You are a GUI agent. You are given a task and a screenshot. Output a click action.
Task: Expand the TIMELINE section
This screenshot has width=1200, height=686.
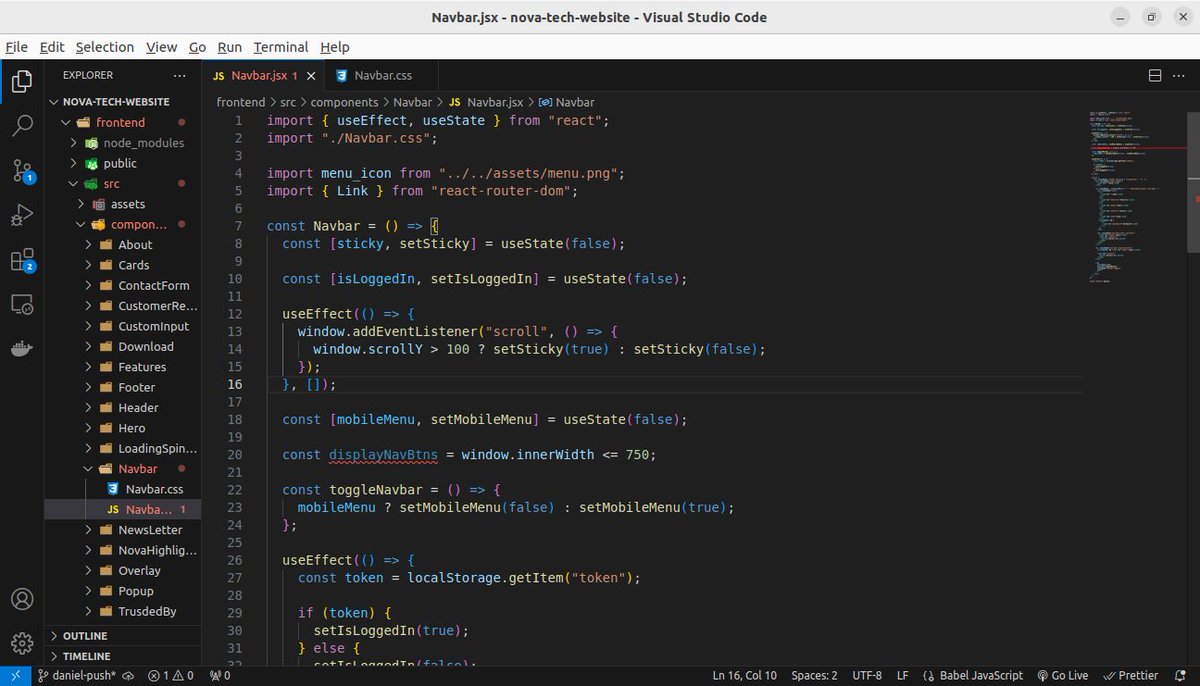124,656
